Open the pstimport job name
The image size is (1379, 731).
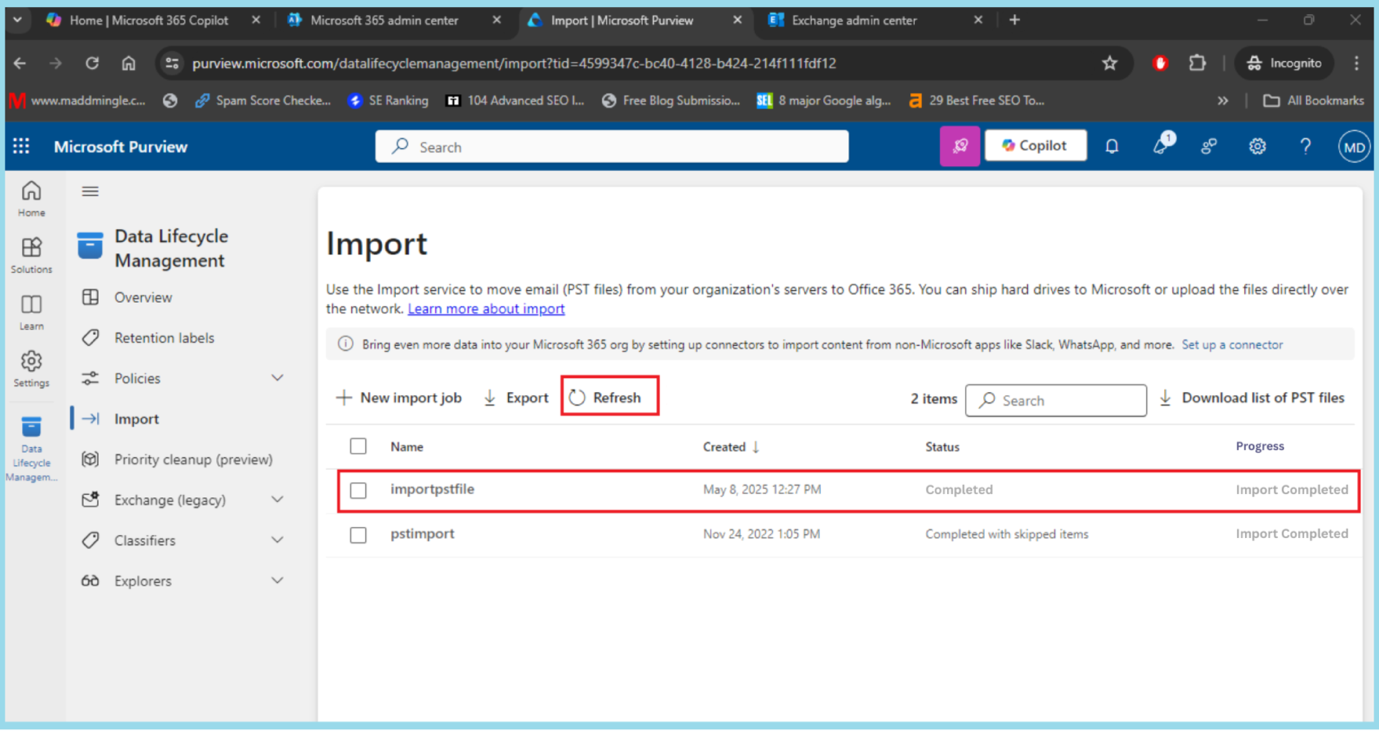click(x=422, y=533)
